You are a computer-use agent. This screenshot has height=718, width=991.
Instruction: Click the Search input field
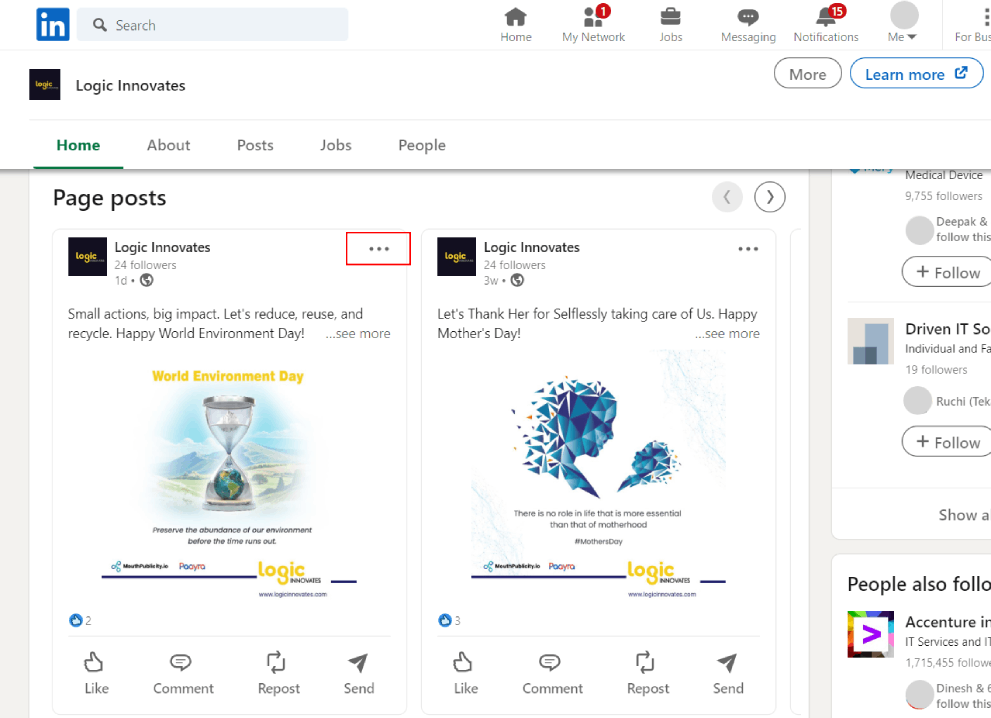click(212, 25)
